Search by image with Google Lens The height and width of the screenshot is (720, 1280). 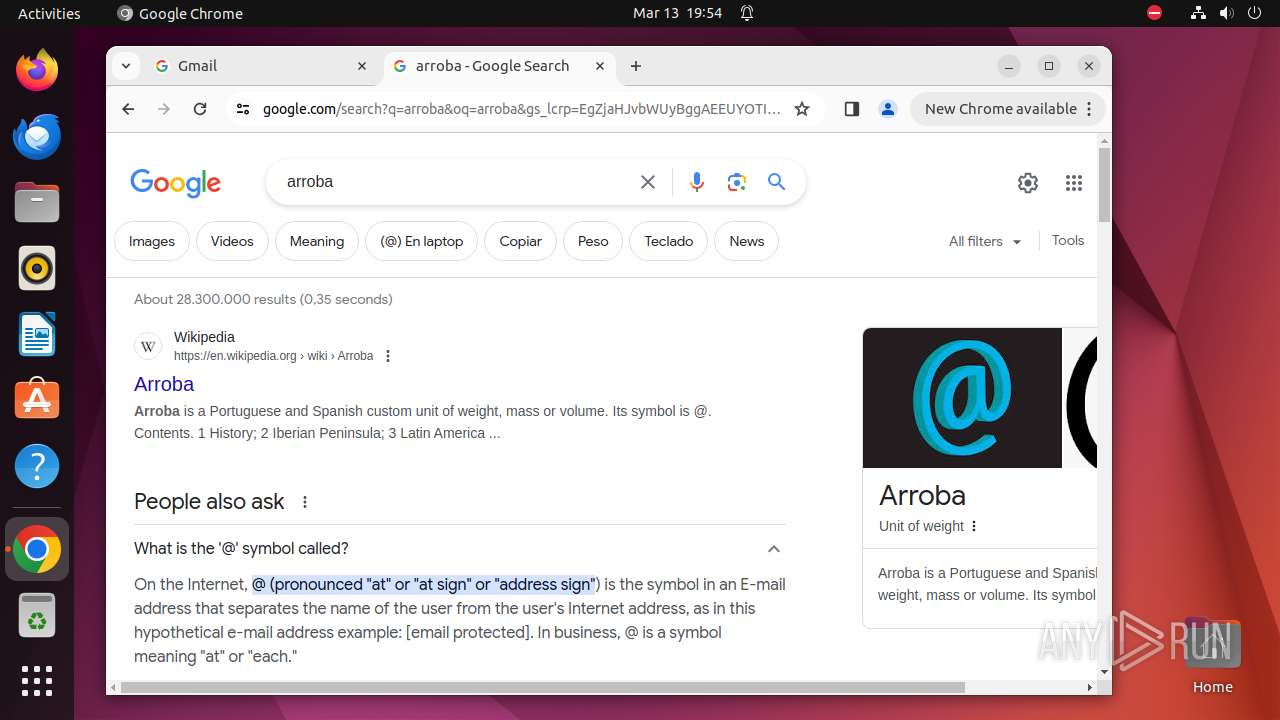pos(737,182)
